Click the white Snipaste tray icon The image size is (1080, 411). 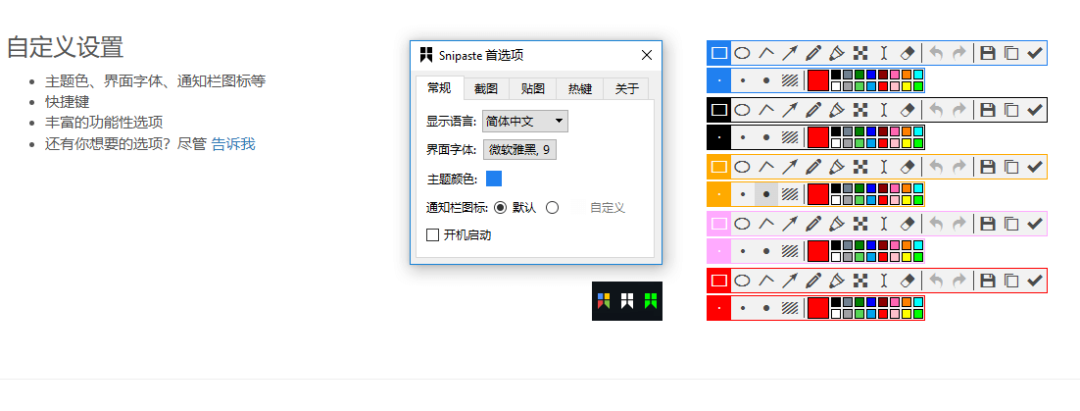click(x=627, y=301)
